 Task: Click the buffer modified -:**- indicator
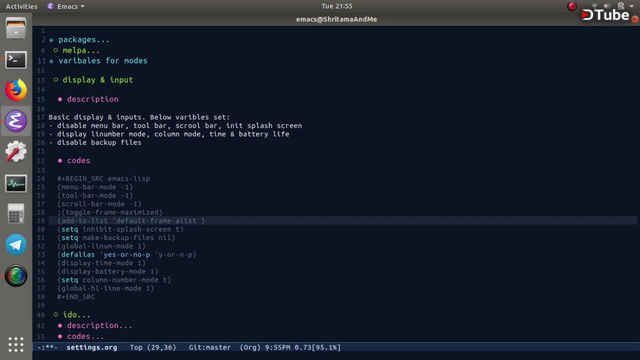[47, 347]
